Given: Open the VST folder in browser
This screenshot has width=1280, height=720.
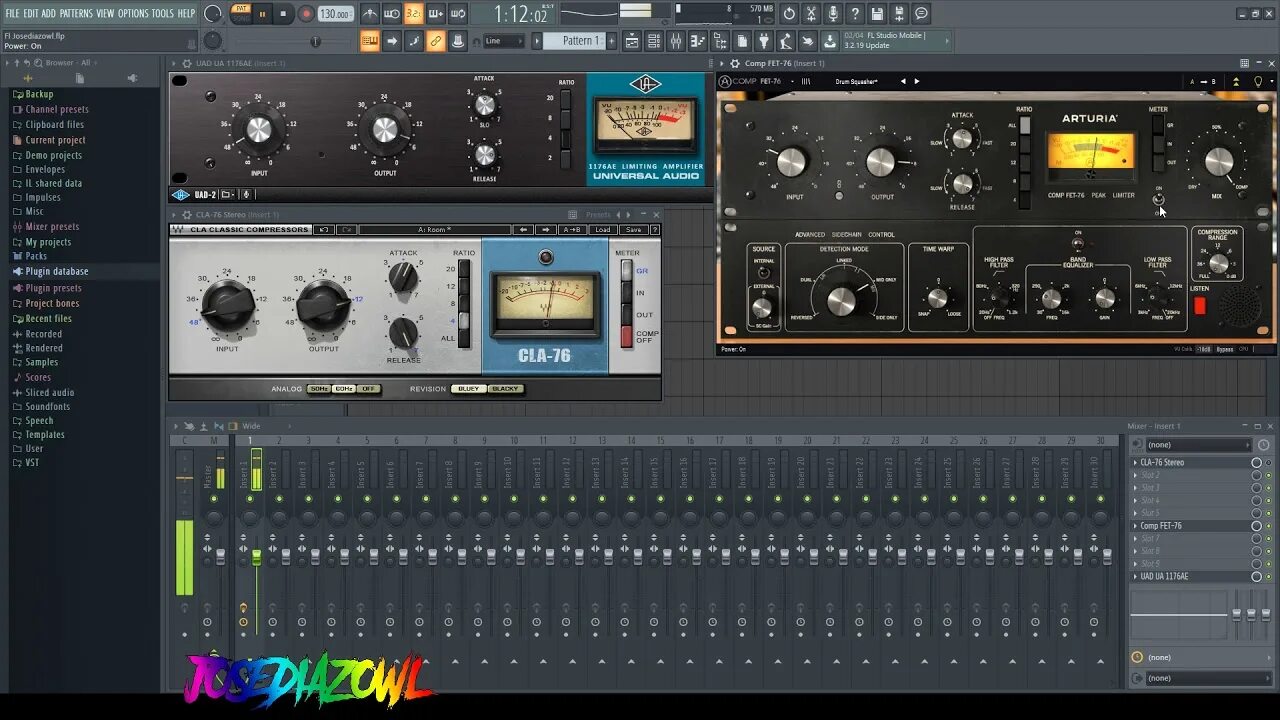Looking at the screenshot, I should (32, 462).
